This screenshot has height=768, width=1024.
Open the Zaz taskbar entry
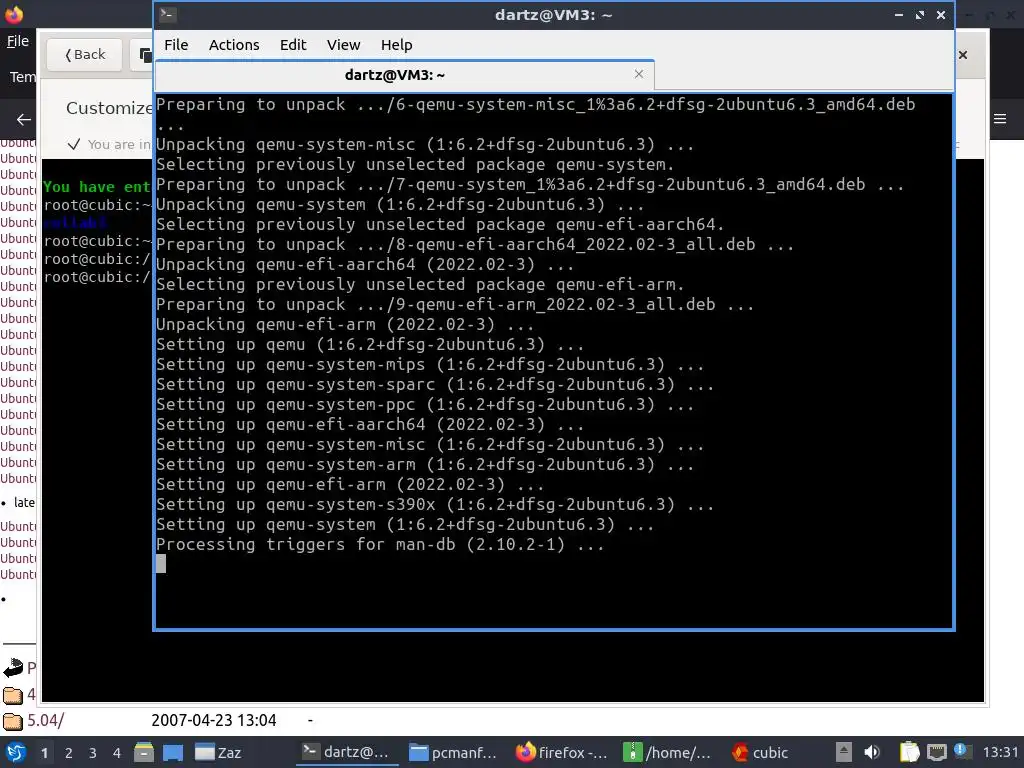click(218, 752)
